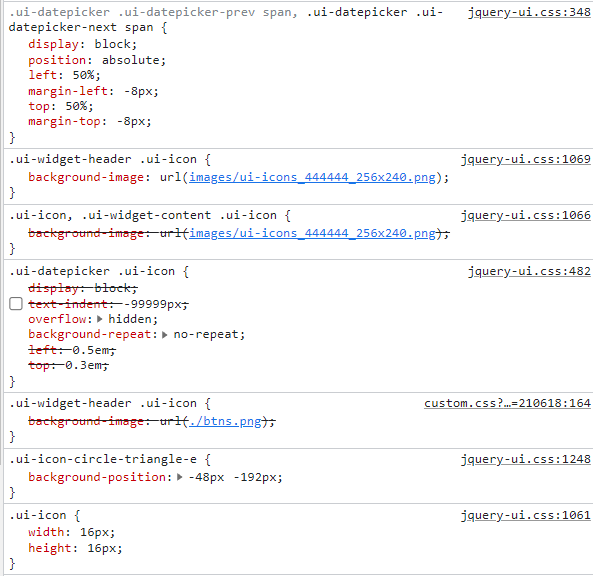Image resolution: width=593 pixels, height=576 pixels.
Task: Click the struck-through 'top: 0.3em' declaration
Action: pos(68,365)
